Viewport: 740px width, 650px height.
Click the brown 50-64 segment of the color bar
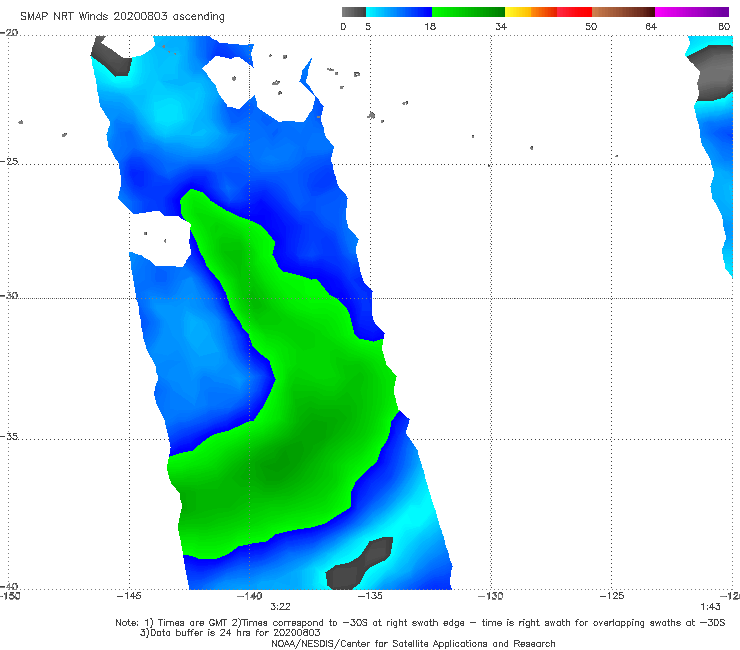(623, 12)
